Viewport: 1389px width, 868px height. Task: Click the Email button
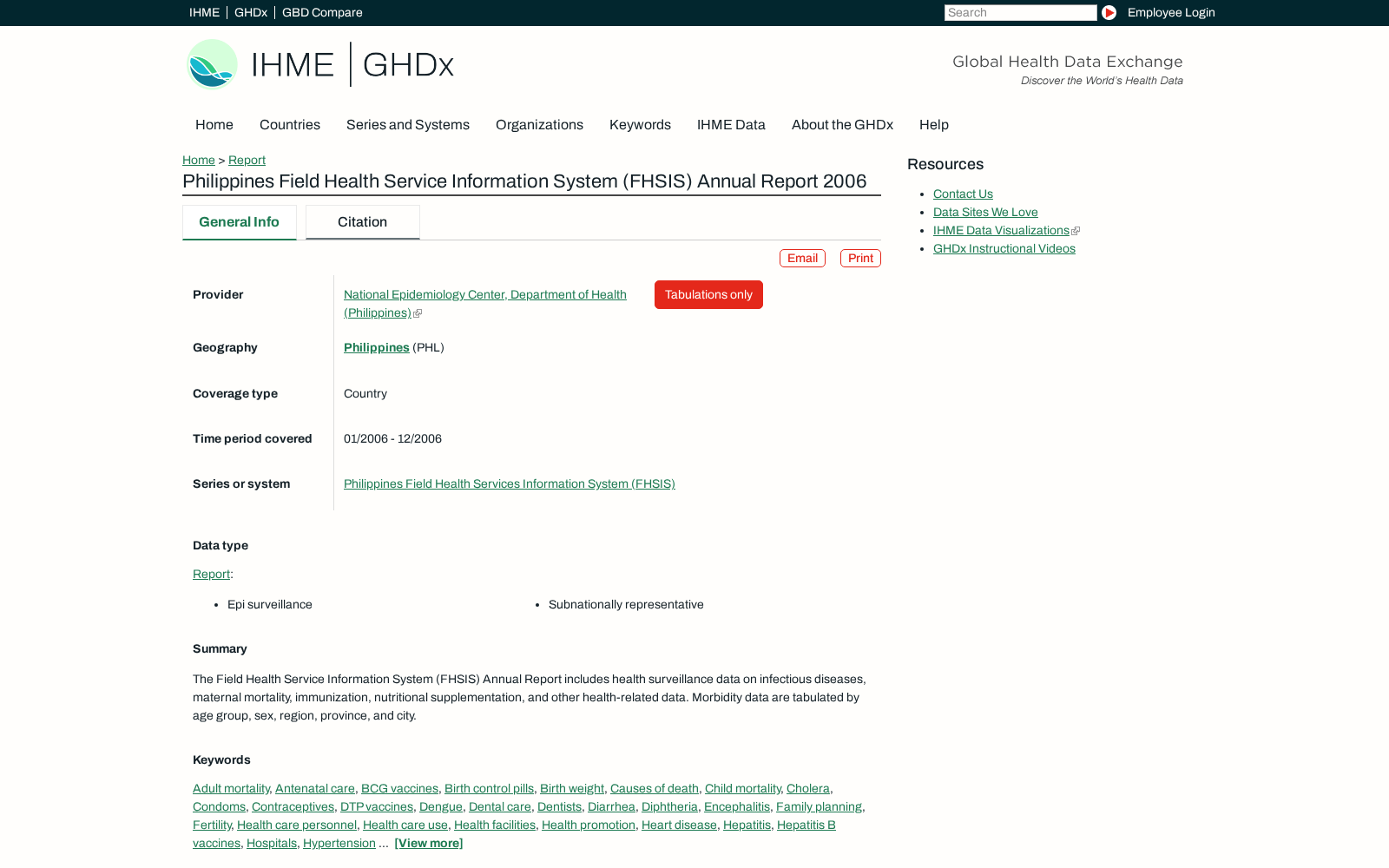[x=802, y=258]
